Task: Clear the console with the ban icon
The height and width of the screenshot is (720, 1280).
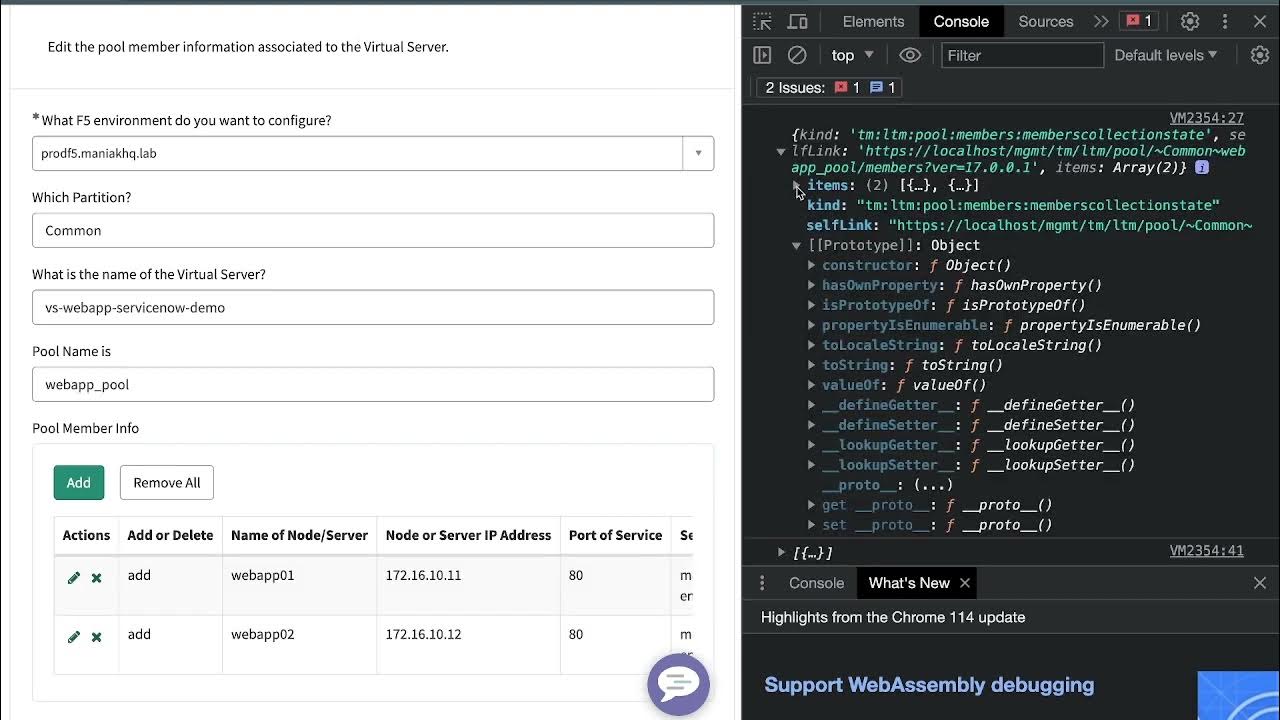Action: pyautogui.click(x=797, y=55)
